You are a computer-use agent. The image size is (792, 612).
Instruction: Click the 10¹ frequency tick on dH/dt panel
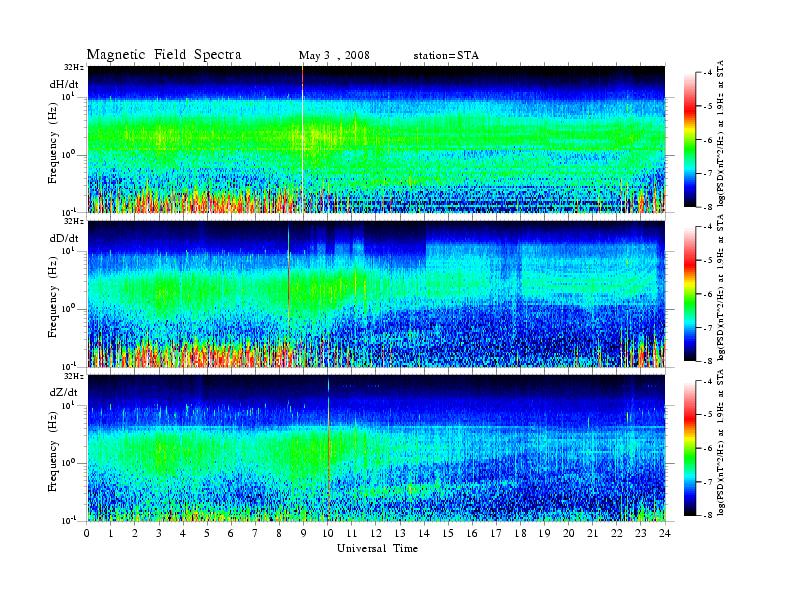67,96
